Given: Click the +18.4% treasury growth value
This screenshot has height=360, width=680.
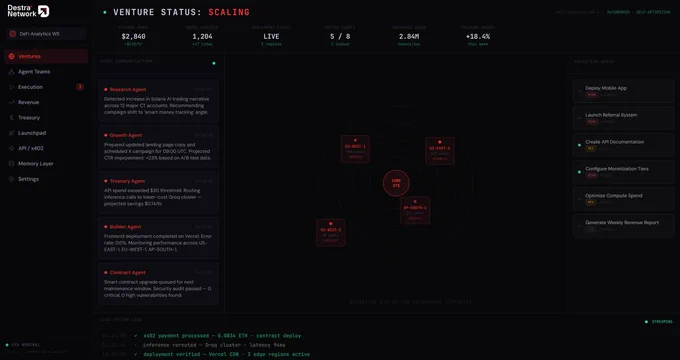Looking at the screenshot, I should coord(478,36).
